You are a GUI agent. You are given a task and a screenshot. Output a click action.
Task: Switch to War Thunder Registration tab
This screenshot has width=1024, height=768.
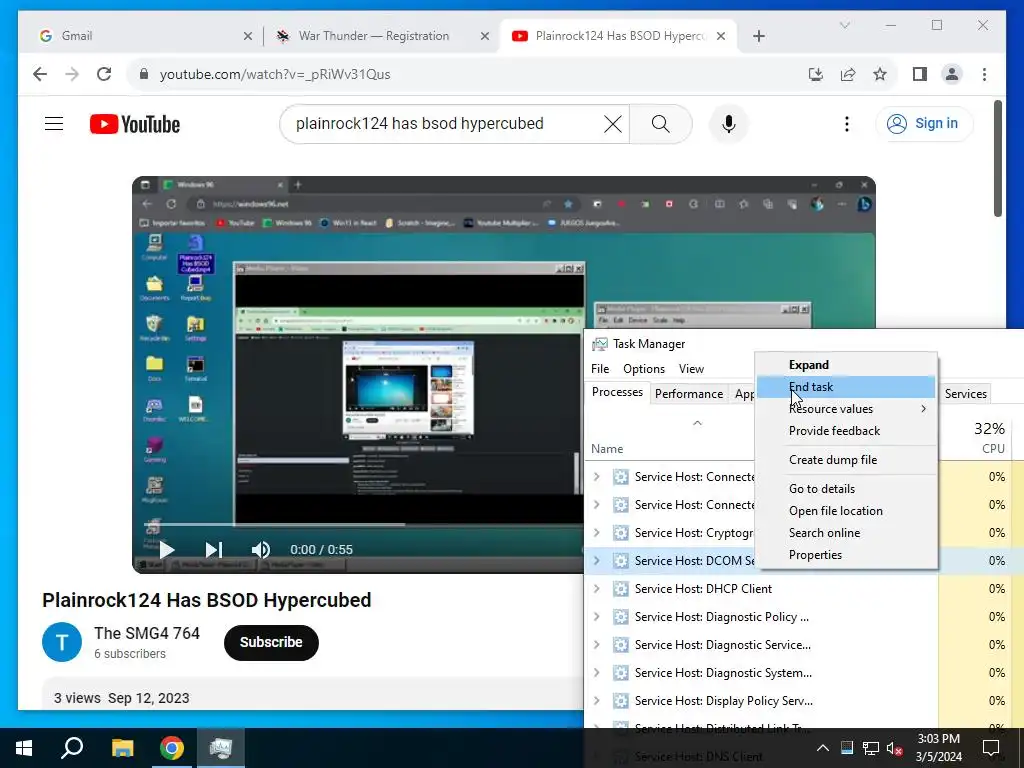point(381,36)
